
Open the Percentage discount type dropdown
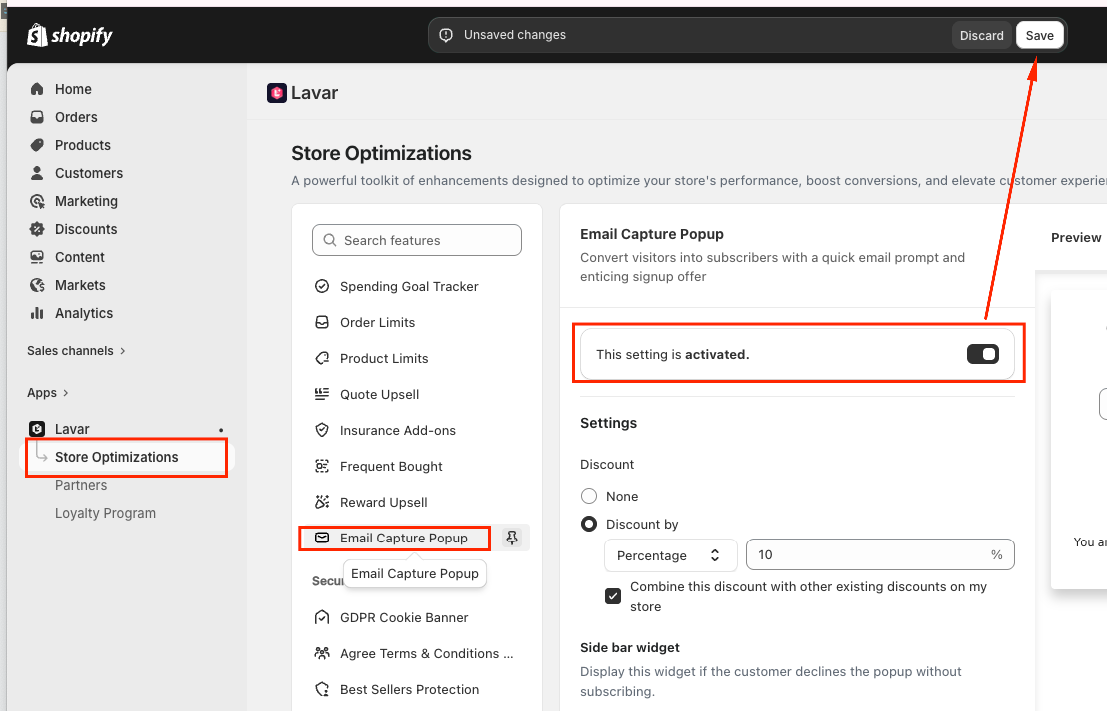coord(671,555)
